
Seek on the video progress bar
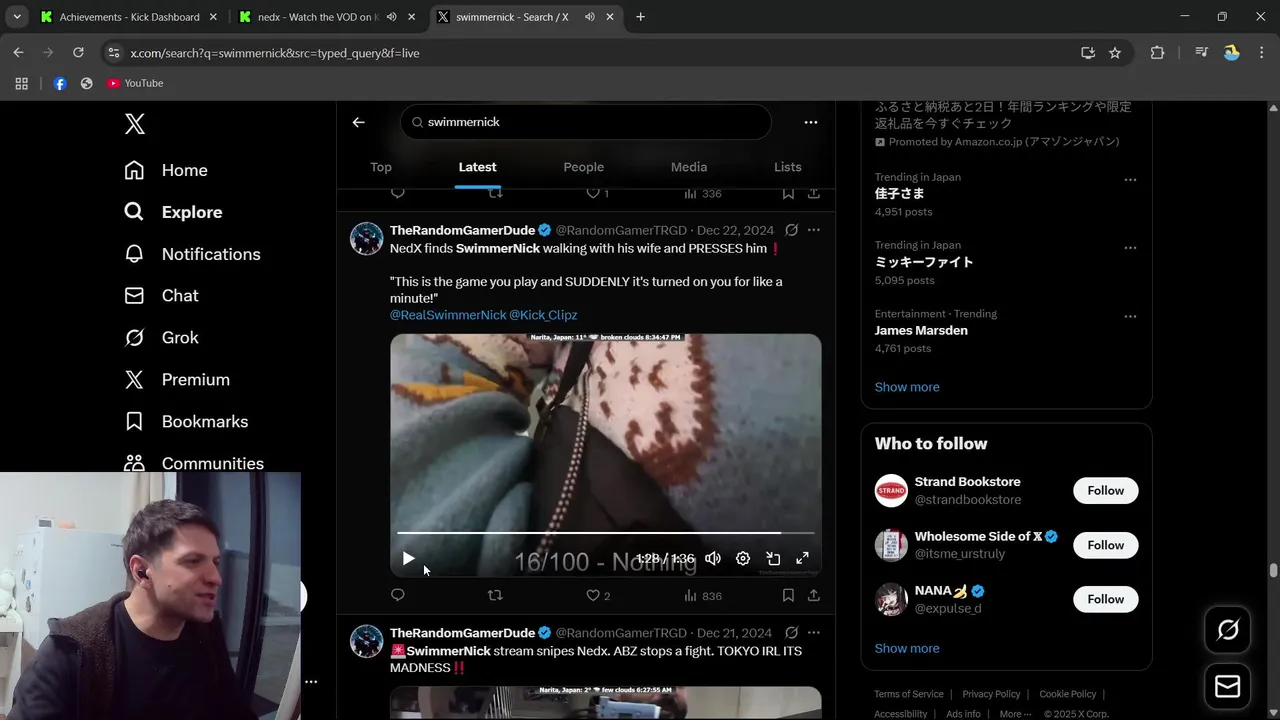[x=605, y=533]
